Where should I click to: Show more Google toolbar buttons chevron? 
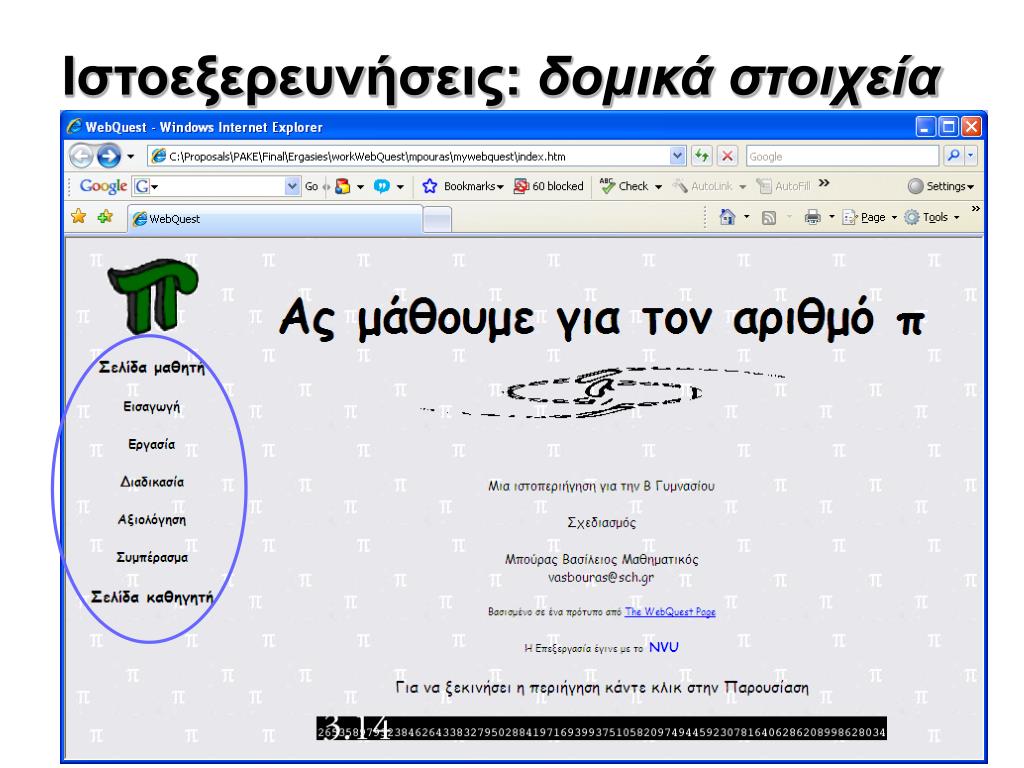point(824,183)
